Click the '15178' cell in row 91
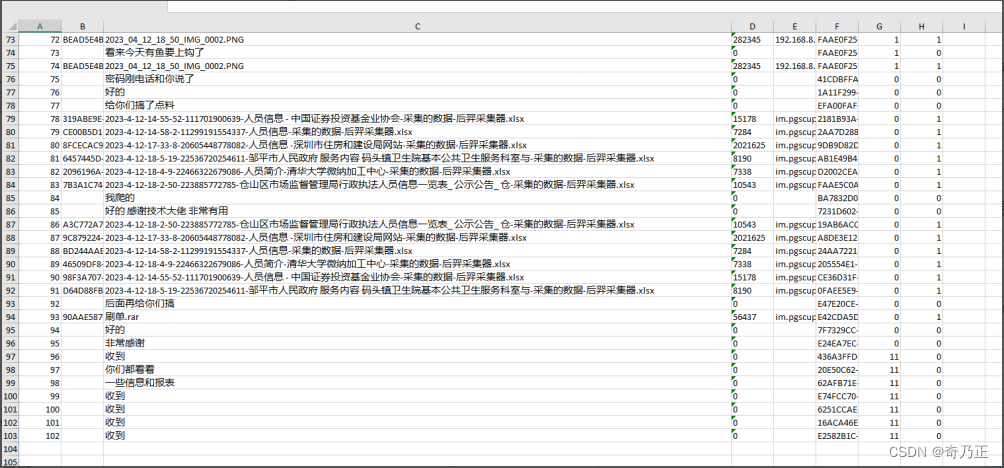The image size is (1004, 468). pyautogui.click(x=752, y=277)
